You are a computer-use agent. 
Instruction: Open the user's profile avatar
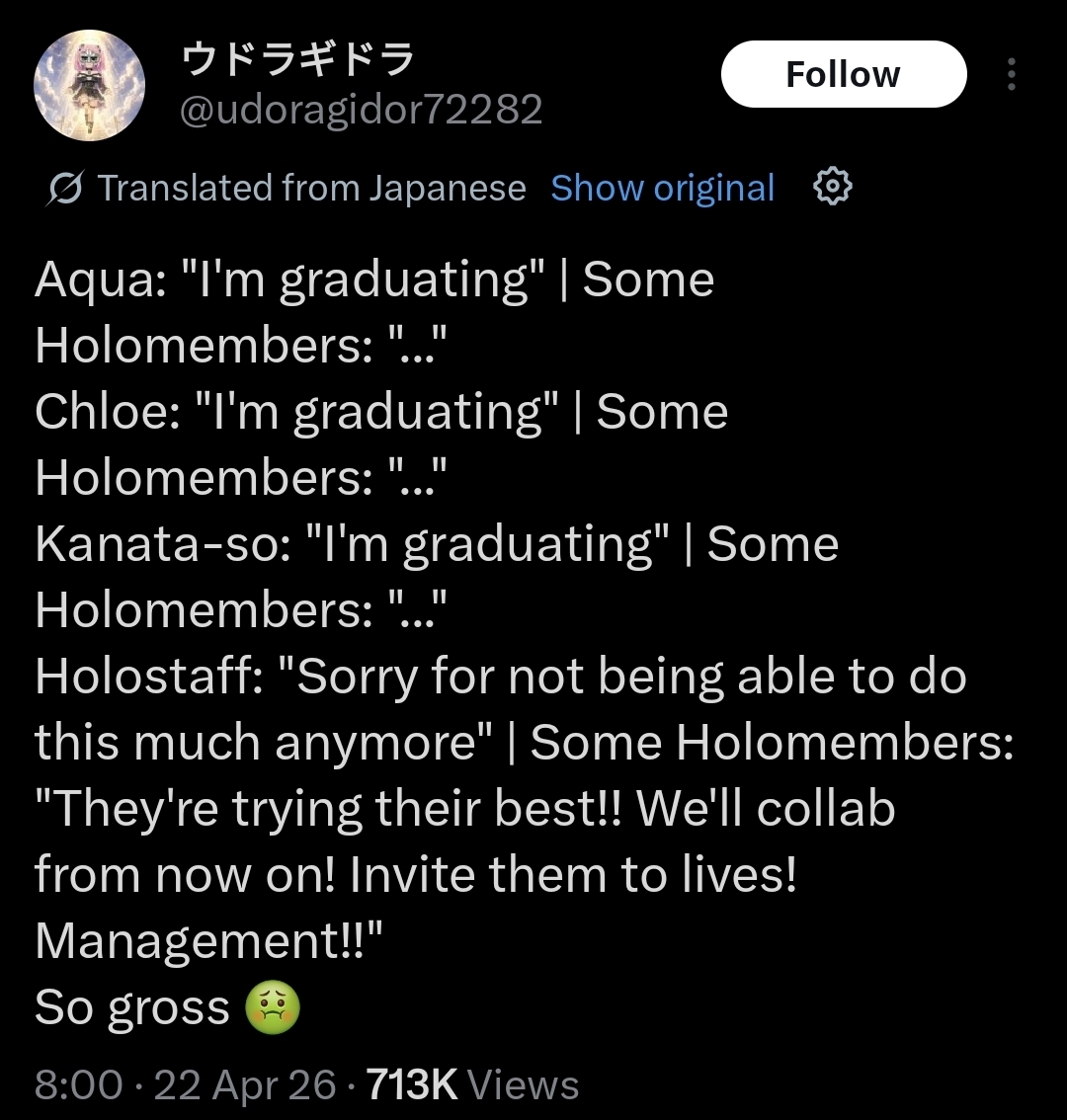pos(90,86)
